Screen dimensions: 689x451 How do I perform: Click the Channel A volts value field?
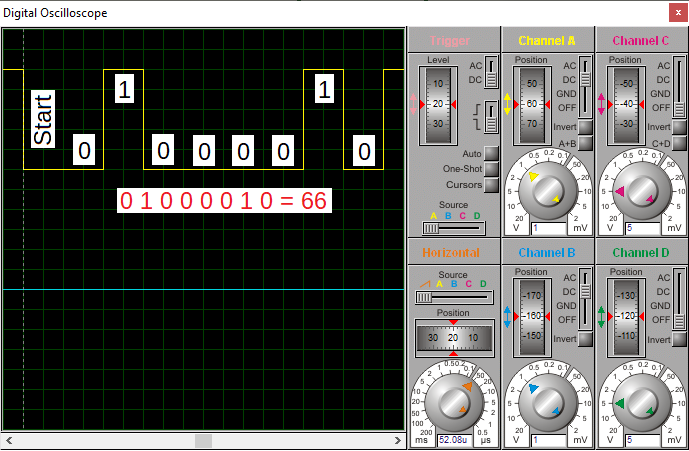(x=547, y=228)
